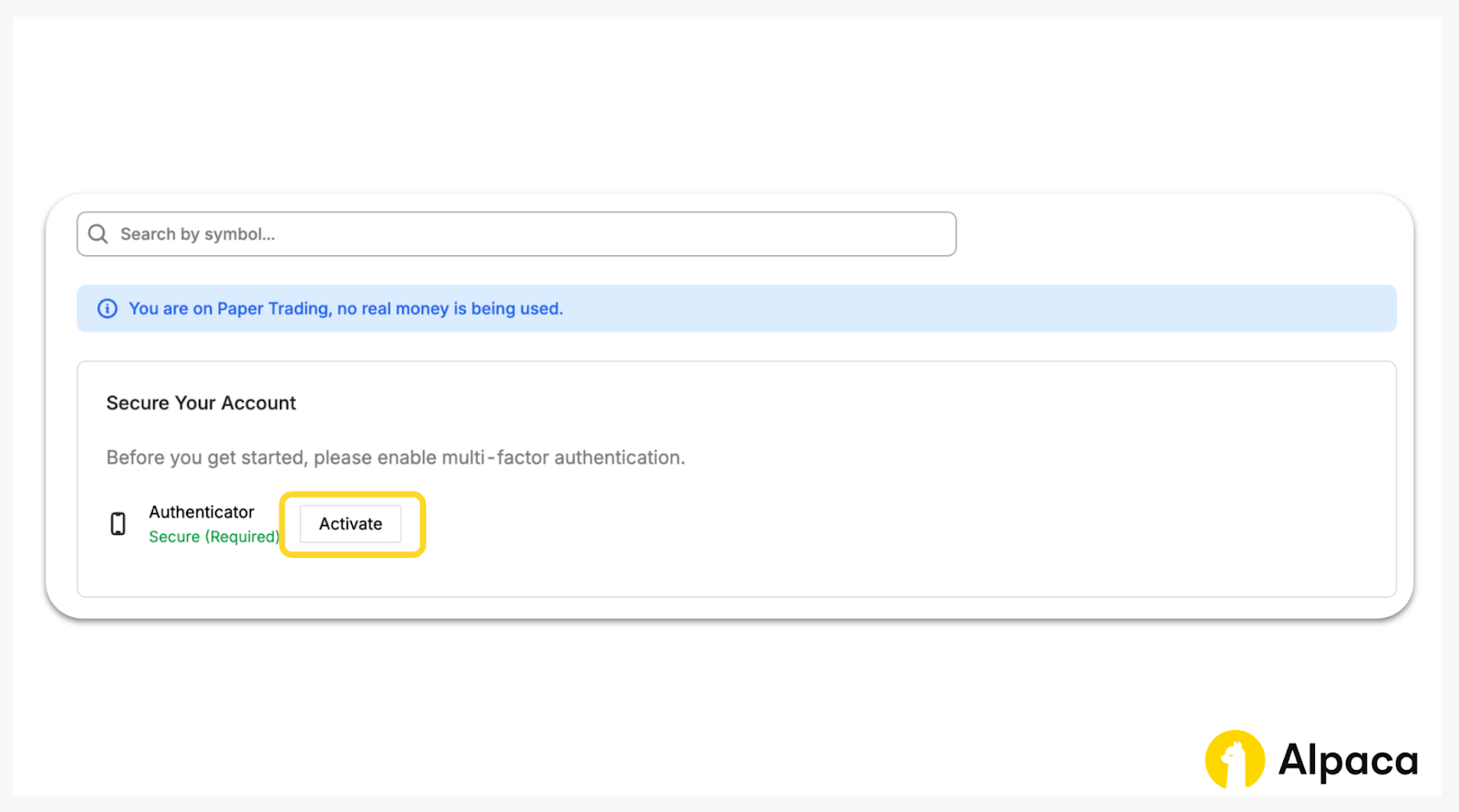This screenshot has height=812, width=1459.
Task: Click the info icon in blue banner
Action: point(108,309)
